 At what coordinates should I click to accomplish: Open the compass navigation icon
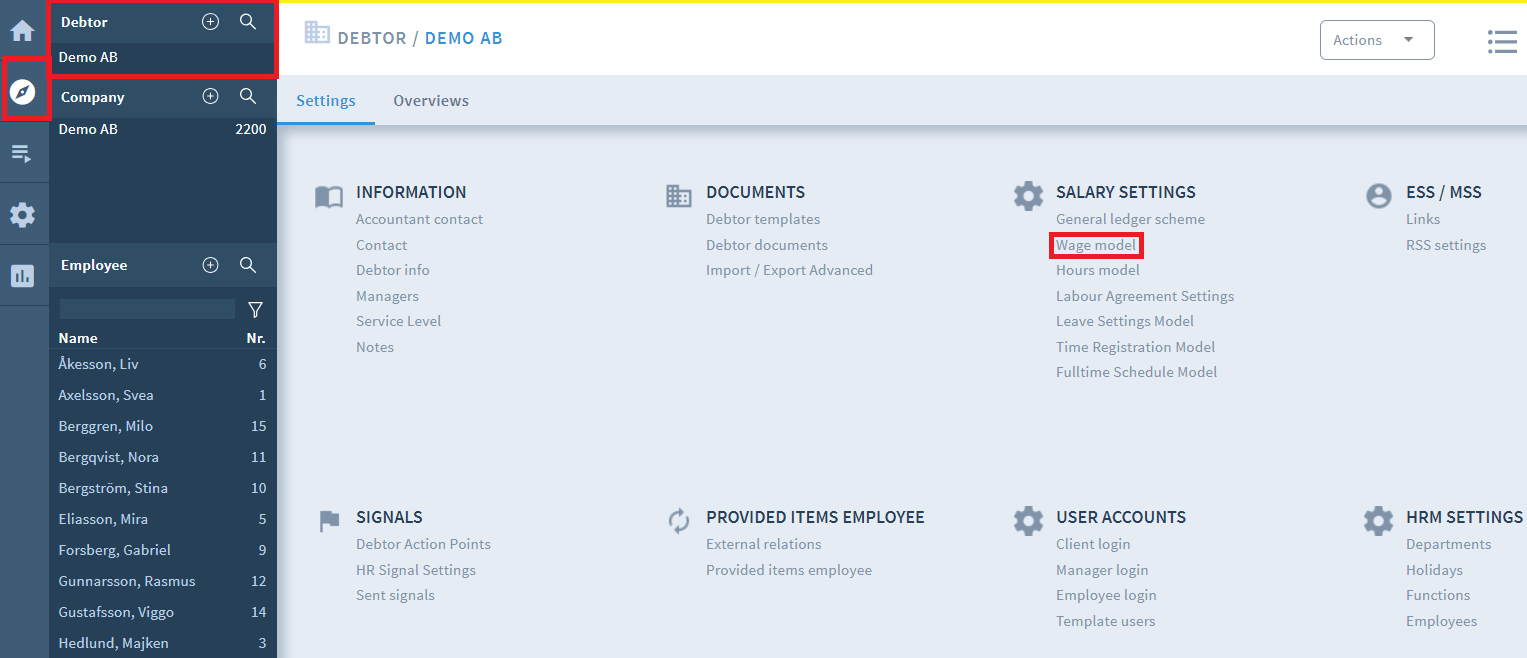pos(22,92)
